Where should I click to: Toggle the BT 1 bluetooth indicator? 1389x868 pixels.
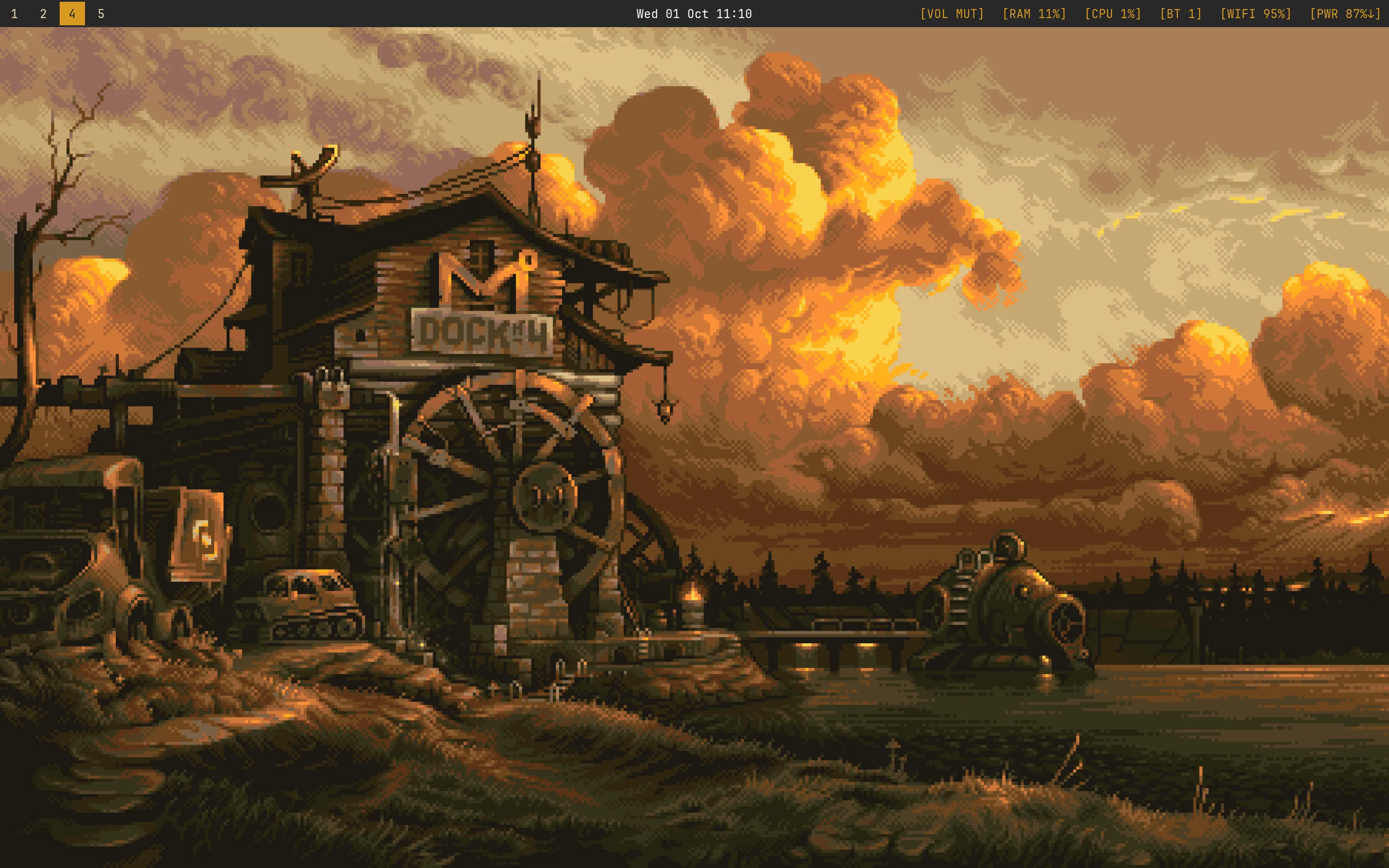coord(1180,14)
